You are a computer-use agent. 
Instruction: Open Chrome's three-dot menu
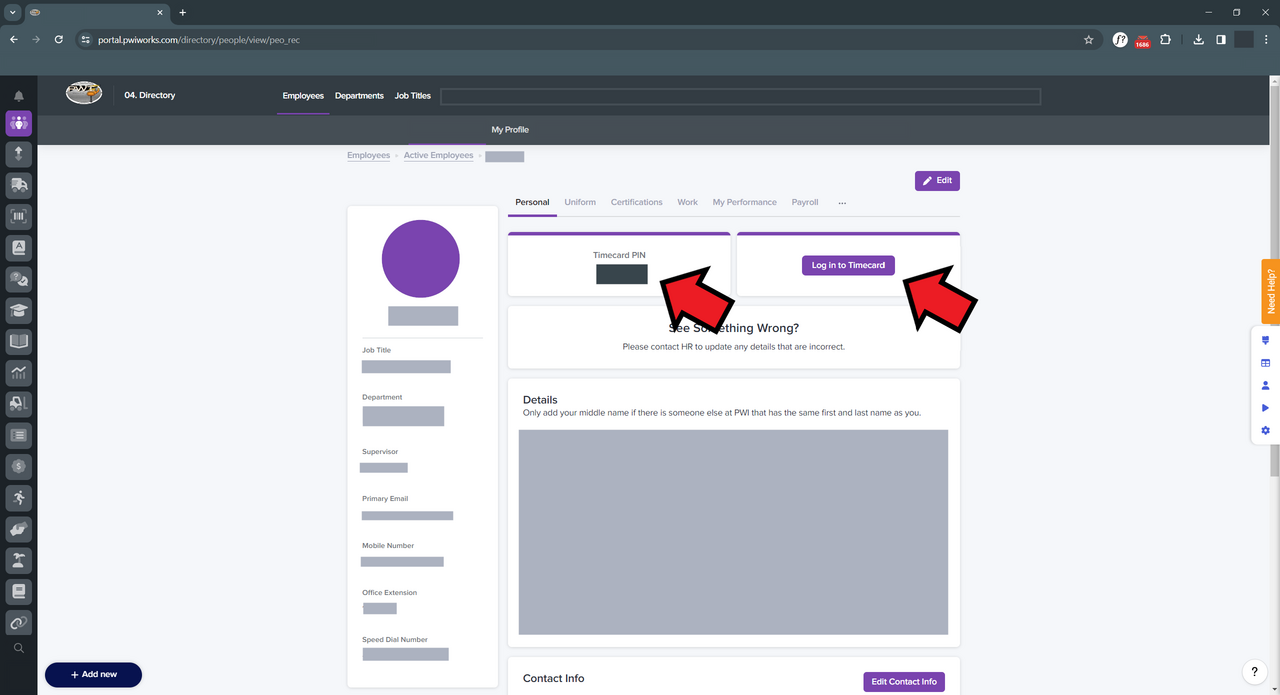tap(1266, 39)
